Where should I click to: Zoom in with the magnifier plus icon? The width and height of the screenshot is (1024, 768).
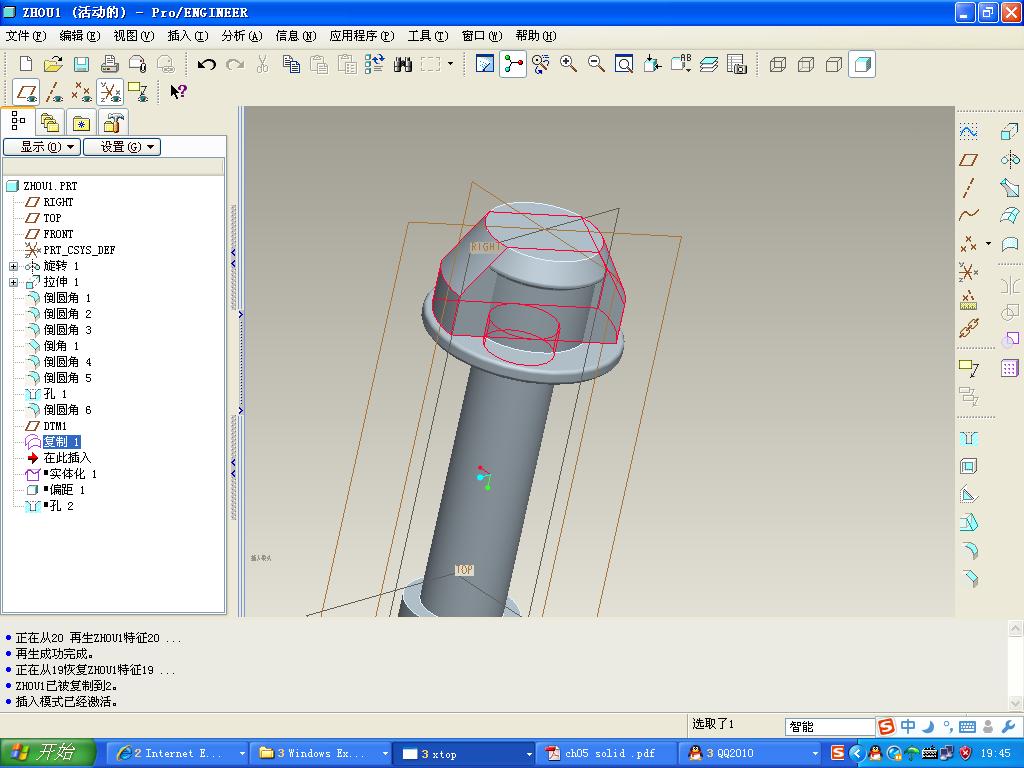tap(568, 64)
